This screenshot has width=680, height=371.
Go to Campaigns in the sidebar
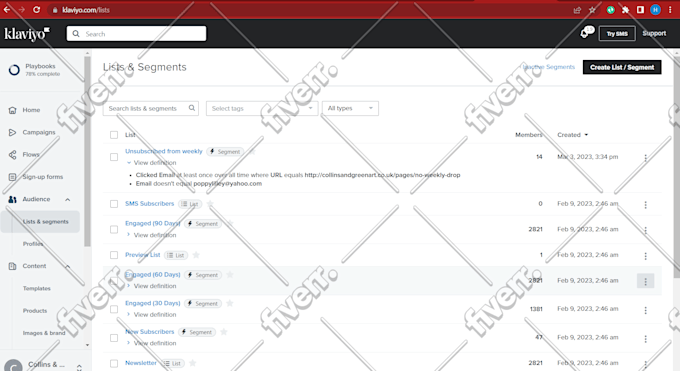(39, 132)
